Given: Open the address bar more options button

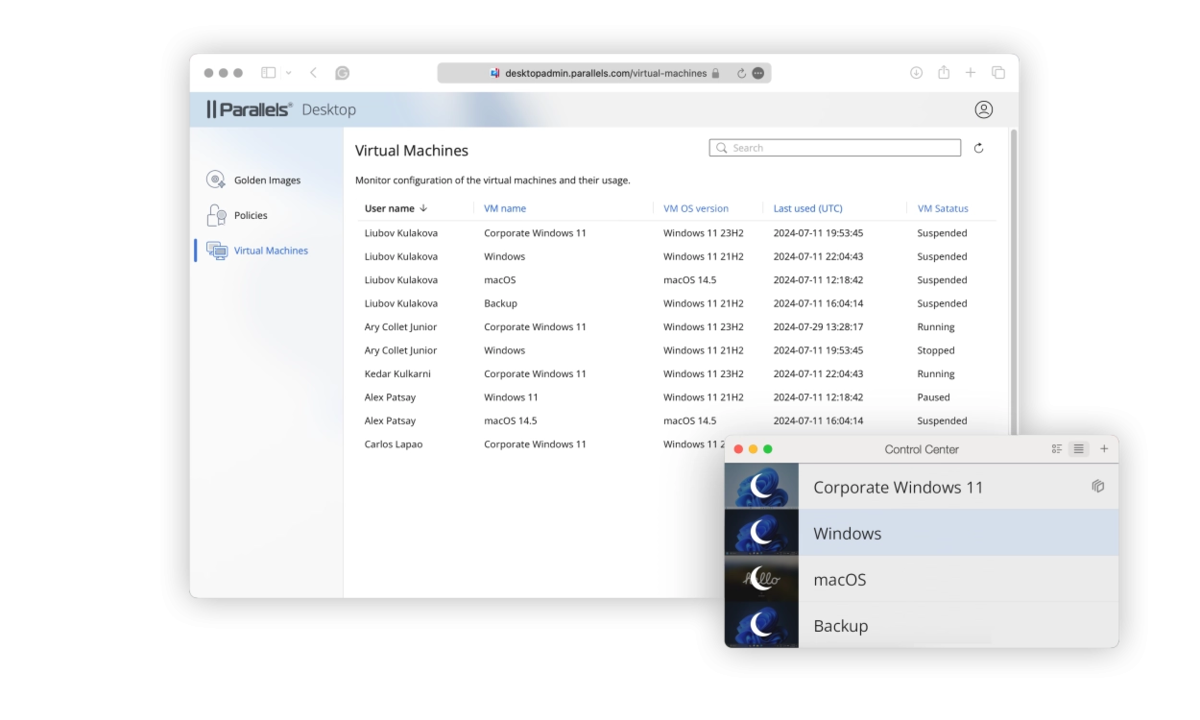Looking at the screenshot, I should (758, 73).
